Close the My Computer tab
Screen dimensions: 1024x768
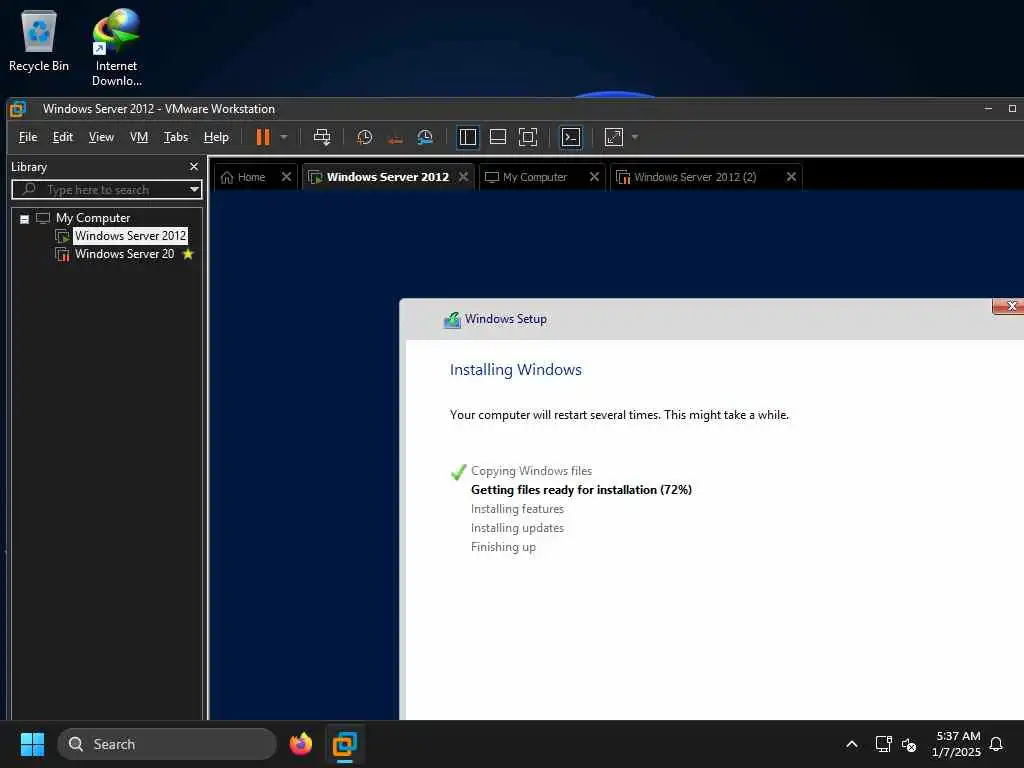coord(594,177)
